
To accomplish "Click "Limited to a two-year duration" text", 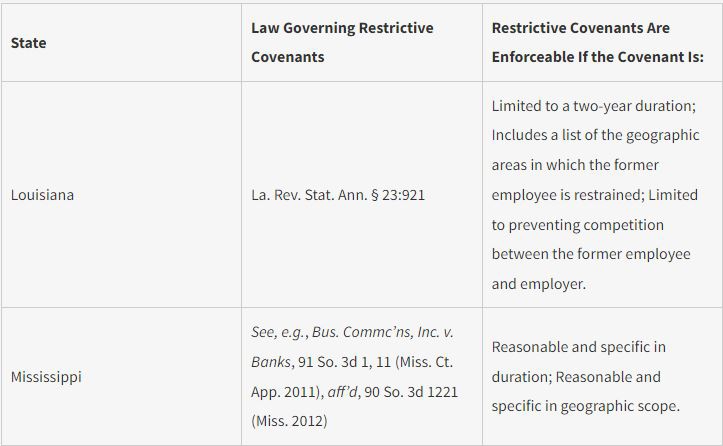I will [x=593, y=105].
